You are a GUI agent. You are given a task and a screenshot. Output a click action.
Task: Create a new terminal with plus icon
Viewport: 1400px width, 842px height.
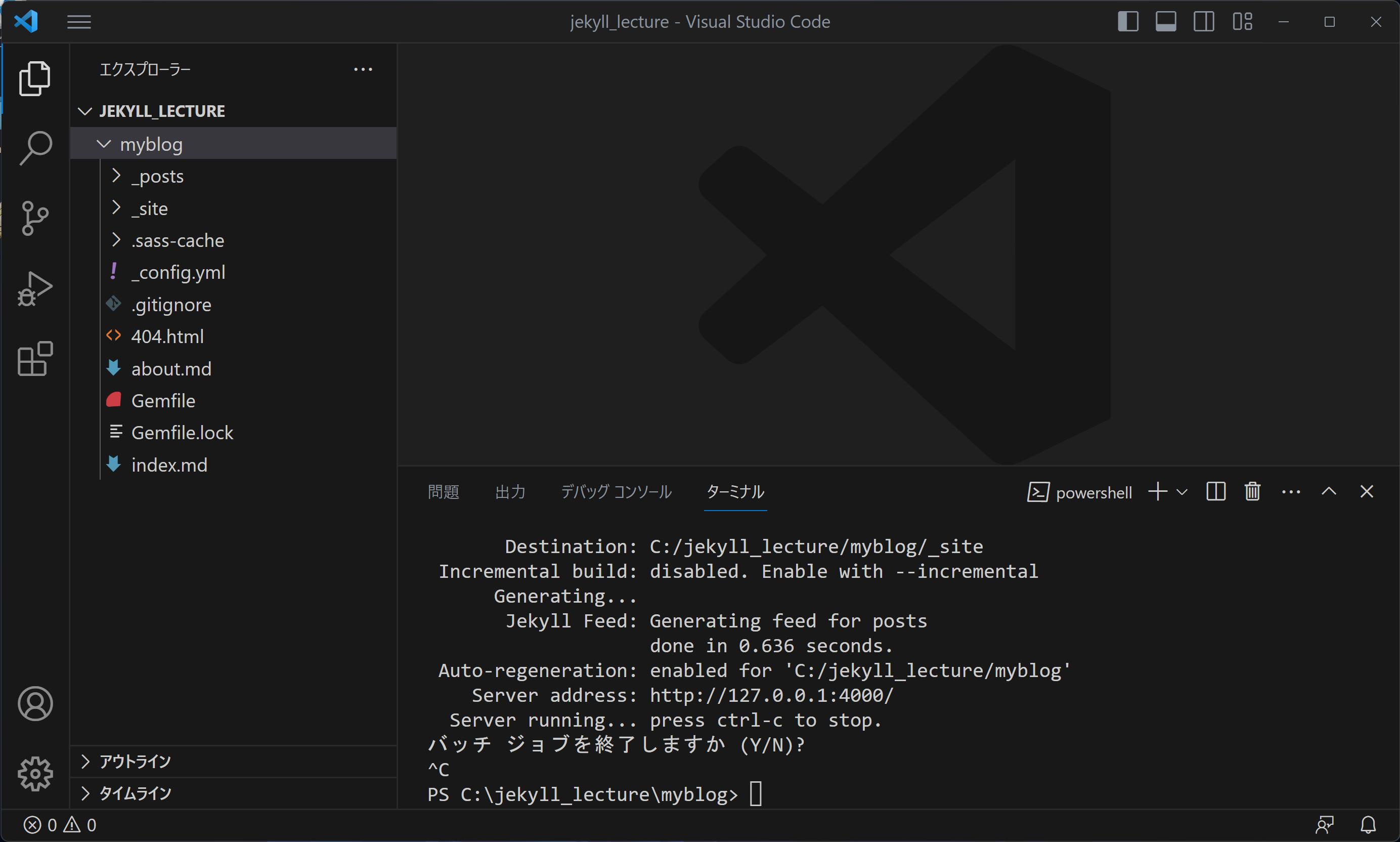coord(1158,491)
